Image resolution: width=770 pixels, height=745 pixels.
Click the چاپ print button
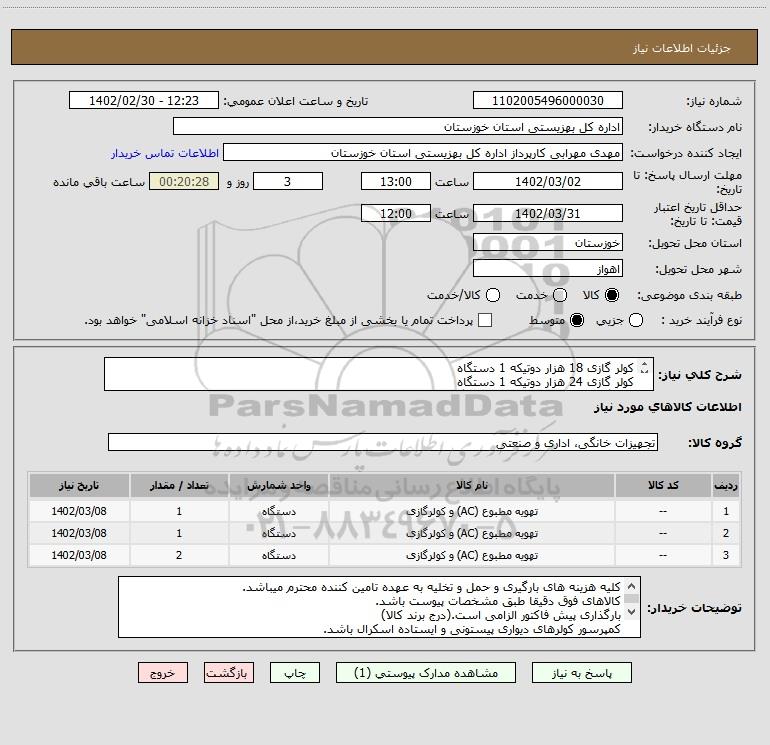point(295,673)
